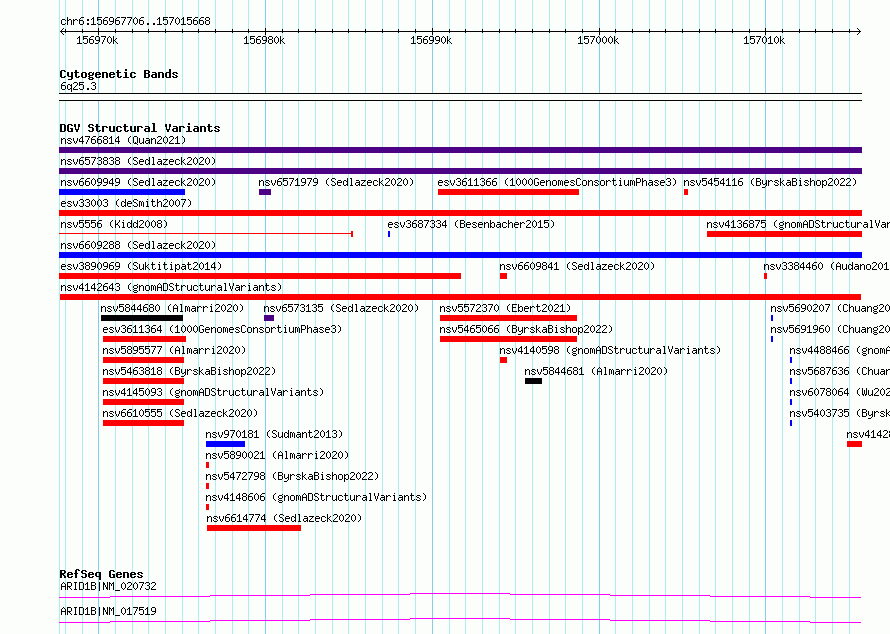
Task: Open nsv3384460 (Audano) variant label
Action: [826, 266]
